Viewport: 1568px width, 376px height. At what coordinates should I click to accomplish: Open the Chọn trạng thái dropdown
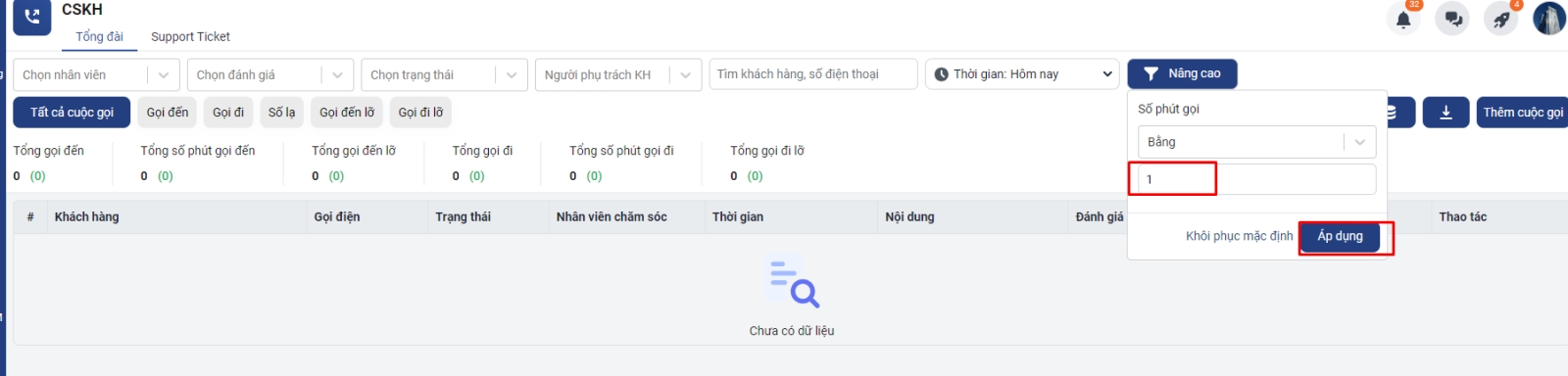[x=444, y=74]
